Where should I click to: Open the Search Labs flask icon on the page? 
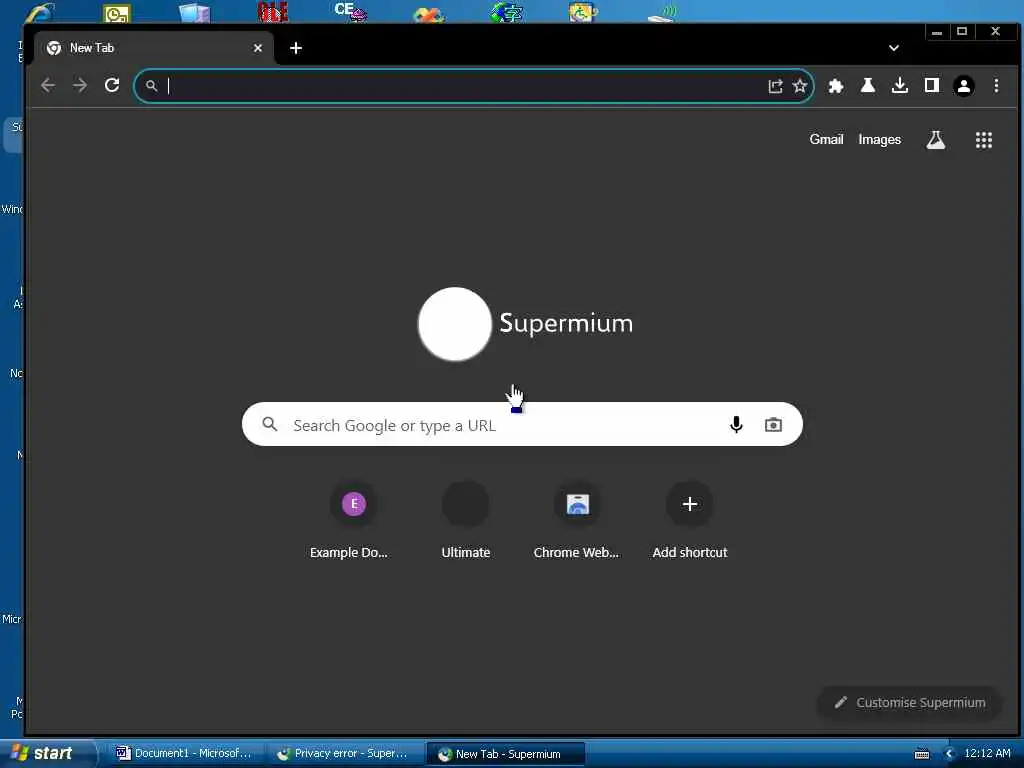936,140
